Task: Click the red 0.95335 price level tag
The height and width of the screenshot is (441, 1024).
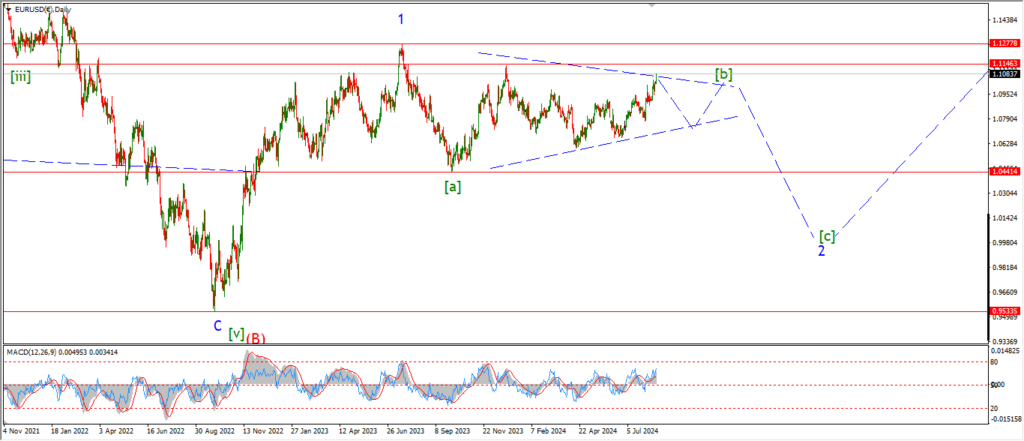Action: [x=1003, y=311]
